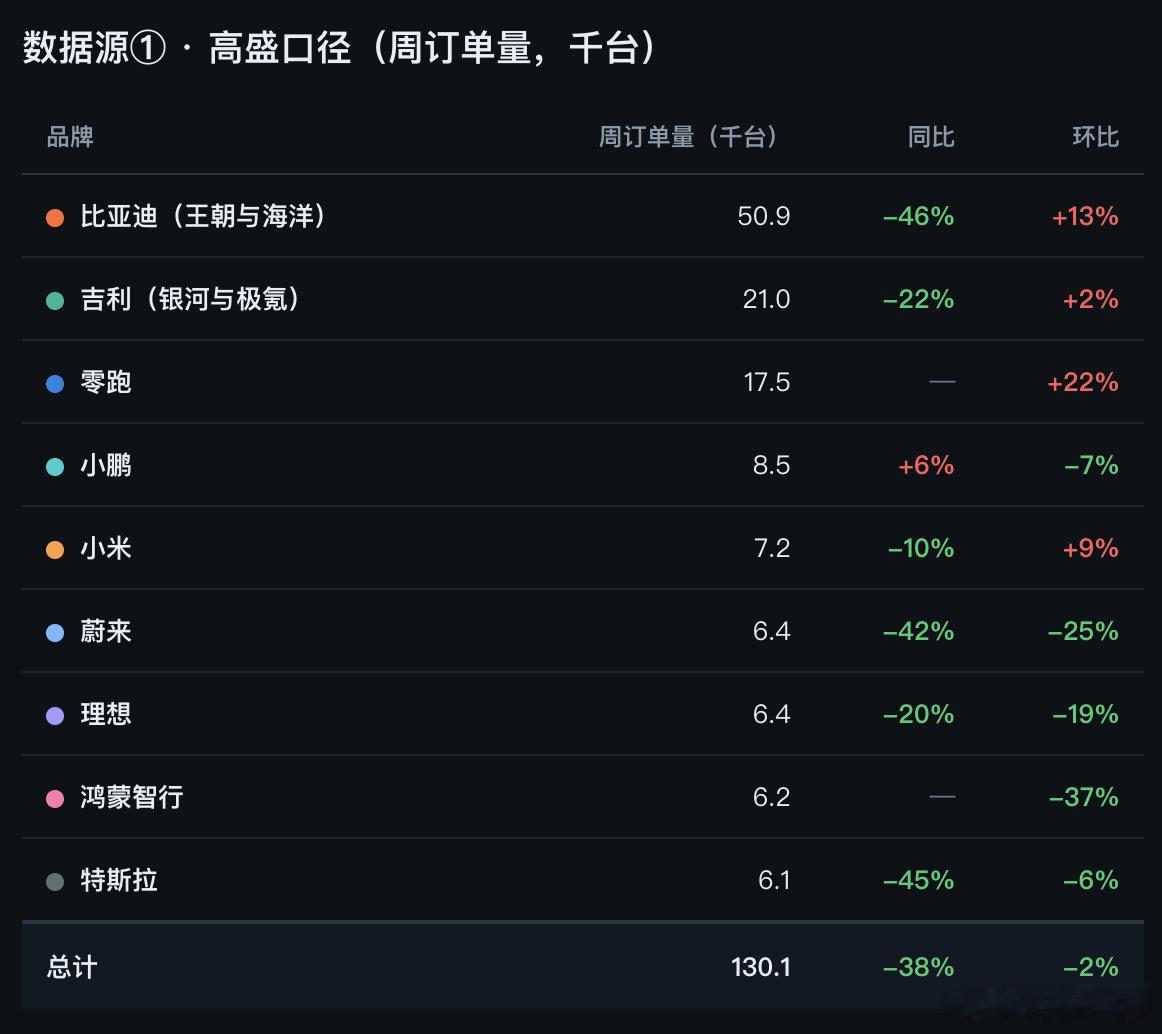Image resolution: width=1162 pixels, height=1034 pixels.
Task: Click the teal dot beside 小鹏
Action: tap(55, 466)
